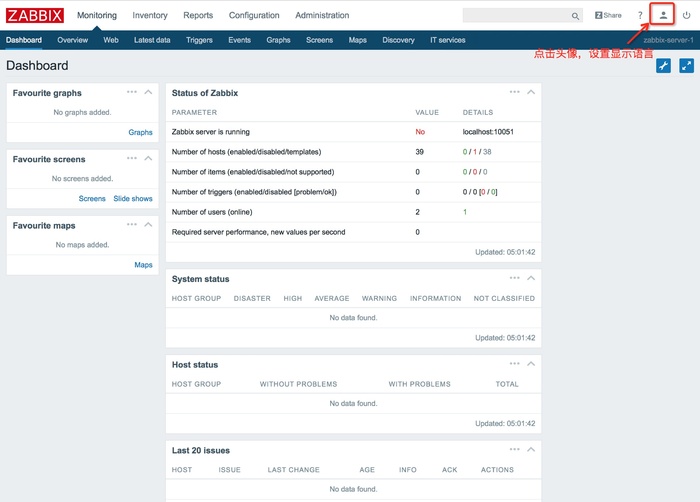The image size is (700, 502).
Task: Go to the Overview submenu tab
Action: click(72, 40)
